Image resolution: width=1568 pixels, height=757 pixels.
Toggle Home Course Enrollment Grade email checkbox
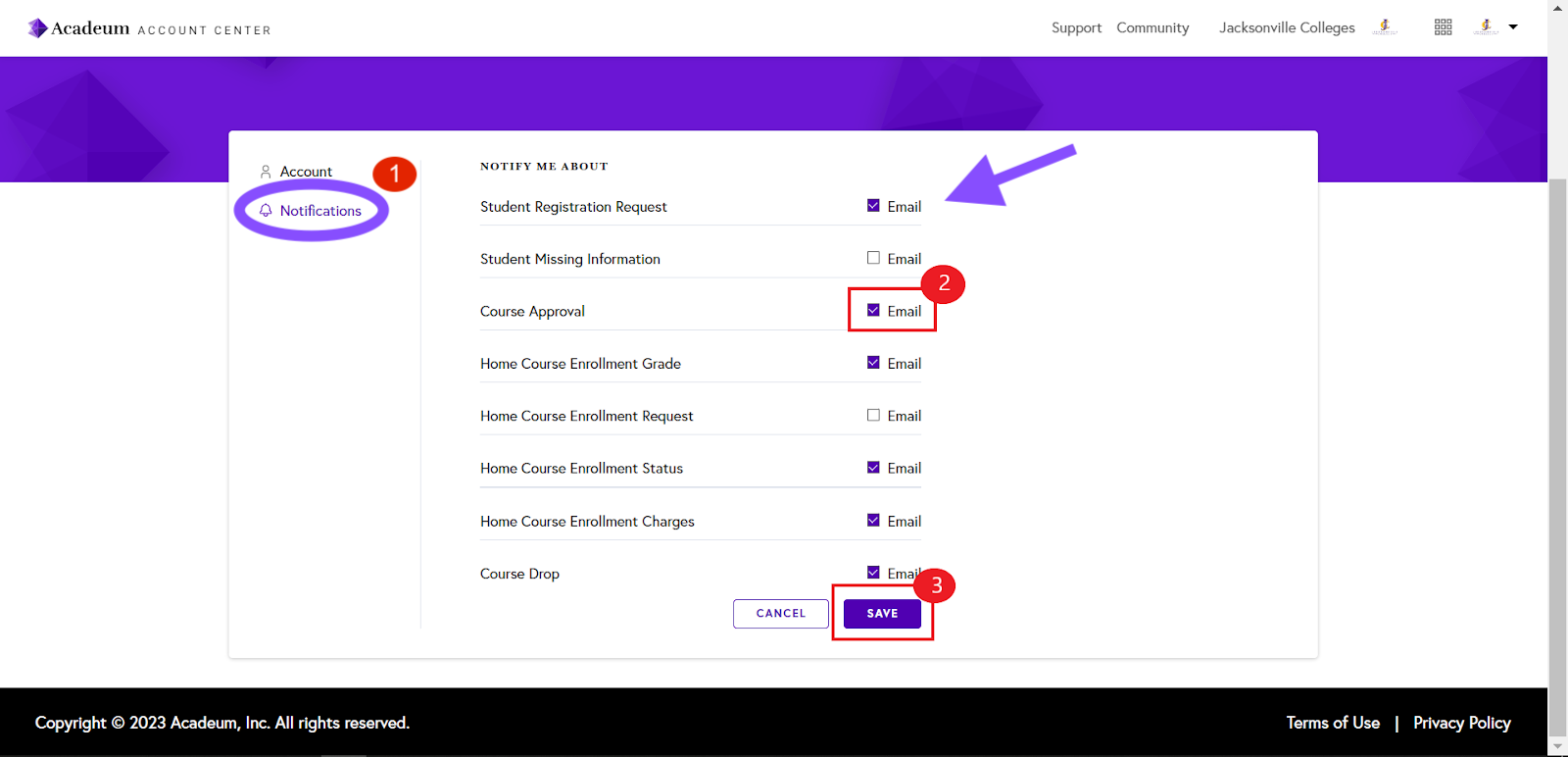(x=873, y=363)
